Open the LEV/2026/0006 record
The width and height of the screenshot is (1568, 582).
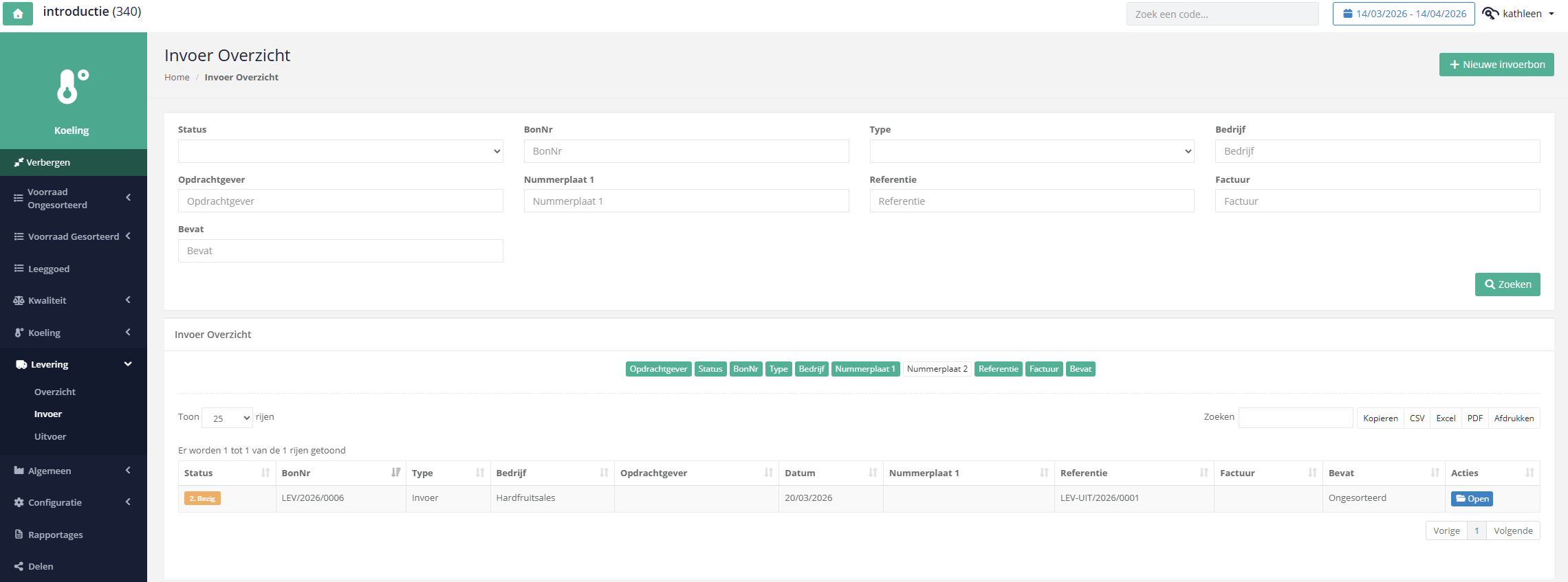point(1472,499)
